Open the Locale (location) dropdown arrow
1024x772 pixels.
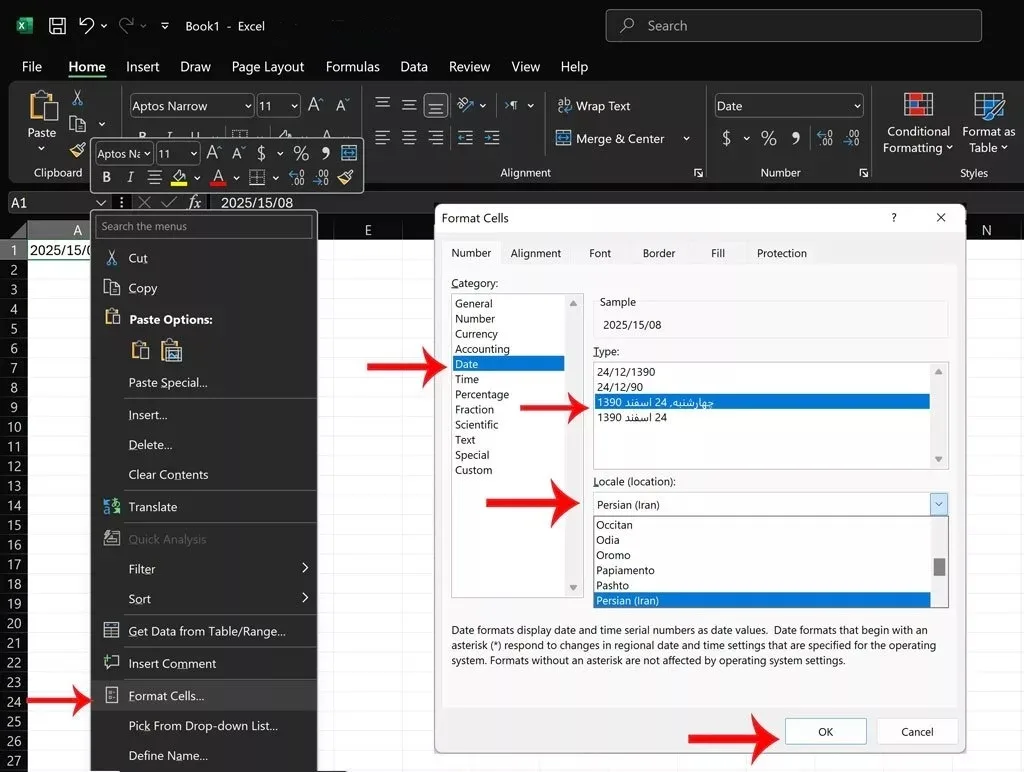pos(938,504)
